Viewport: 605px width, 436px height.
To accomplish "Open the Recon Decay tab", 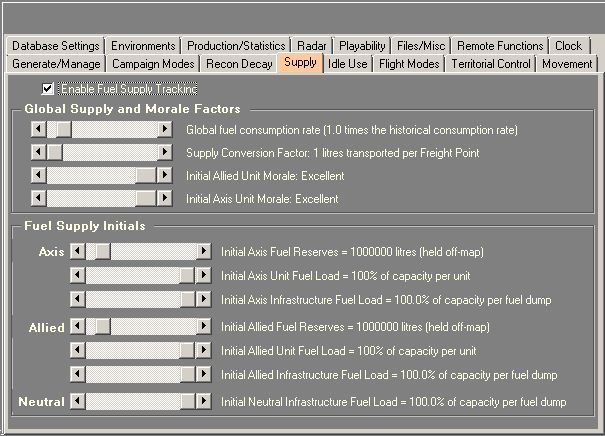I will 241,64.
